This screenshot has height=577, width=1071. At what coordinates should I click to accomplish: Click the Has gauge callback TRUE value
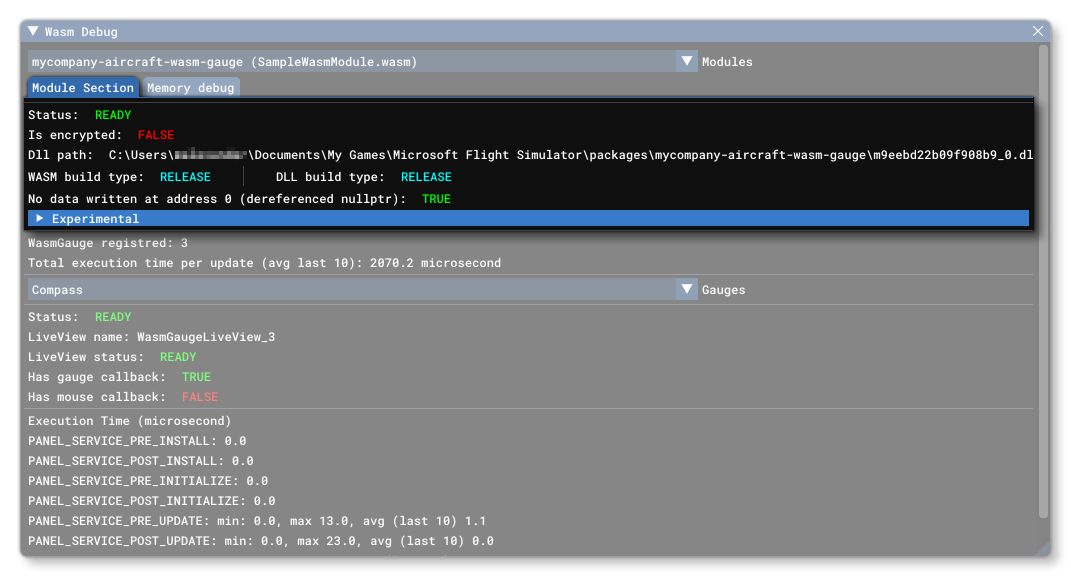196,377
